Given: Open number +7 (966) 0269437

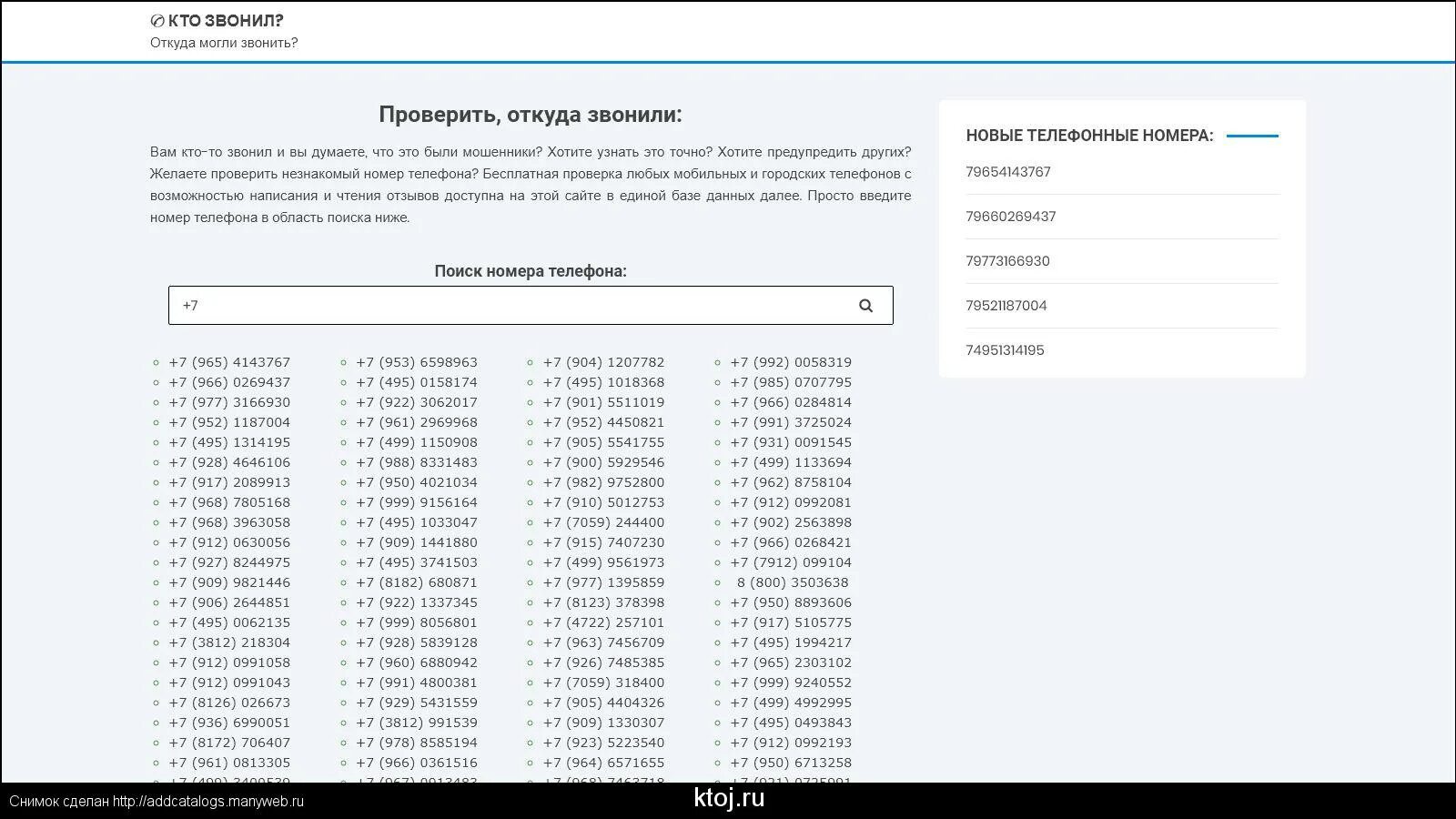Looking at the screenshot, I should (229, 382).
